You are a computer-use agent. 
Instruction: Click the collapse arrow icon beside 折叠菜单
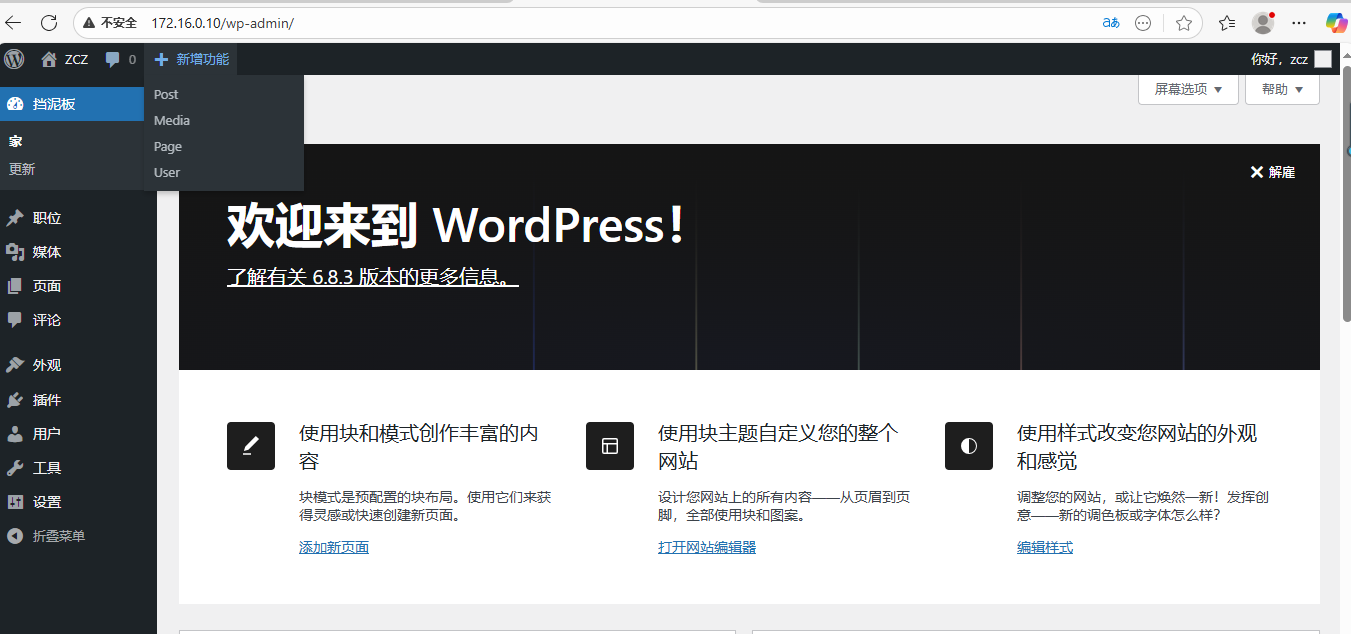coord(15,536)
